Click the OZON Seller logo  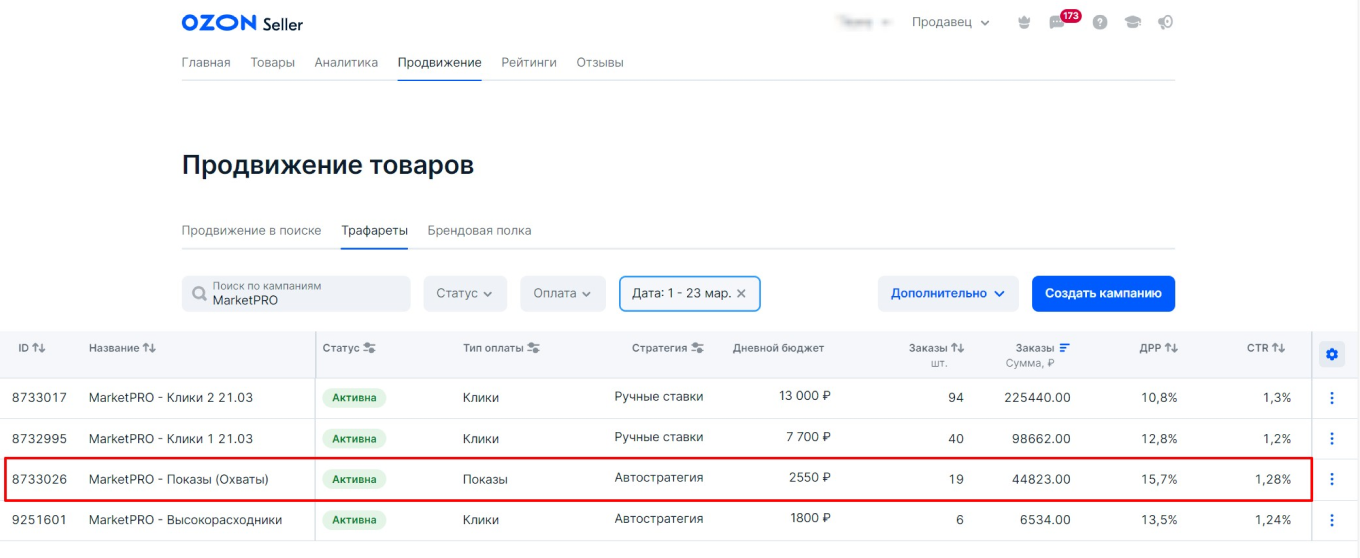(242, 22)
